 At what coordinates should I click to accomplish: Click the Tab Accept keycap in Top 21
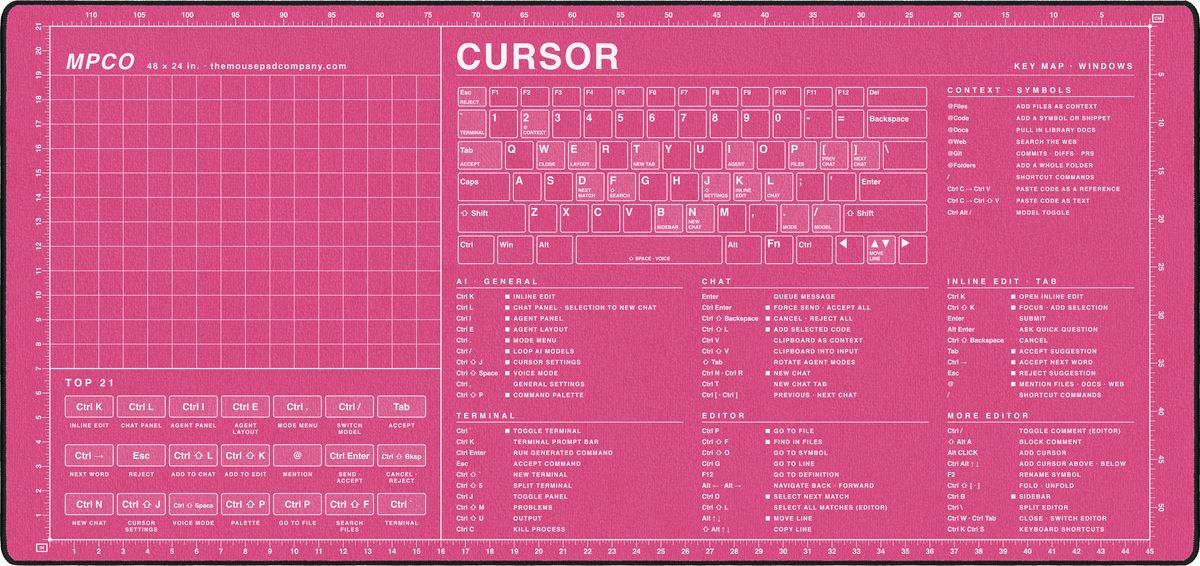click(x=402, y=407)
